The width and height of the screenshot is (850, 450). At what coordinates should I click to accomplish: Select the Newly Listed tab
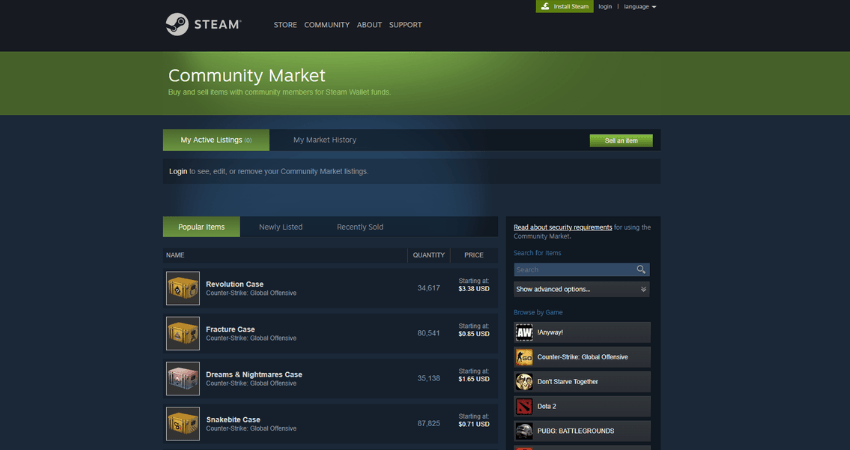point(281,227)
